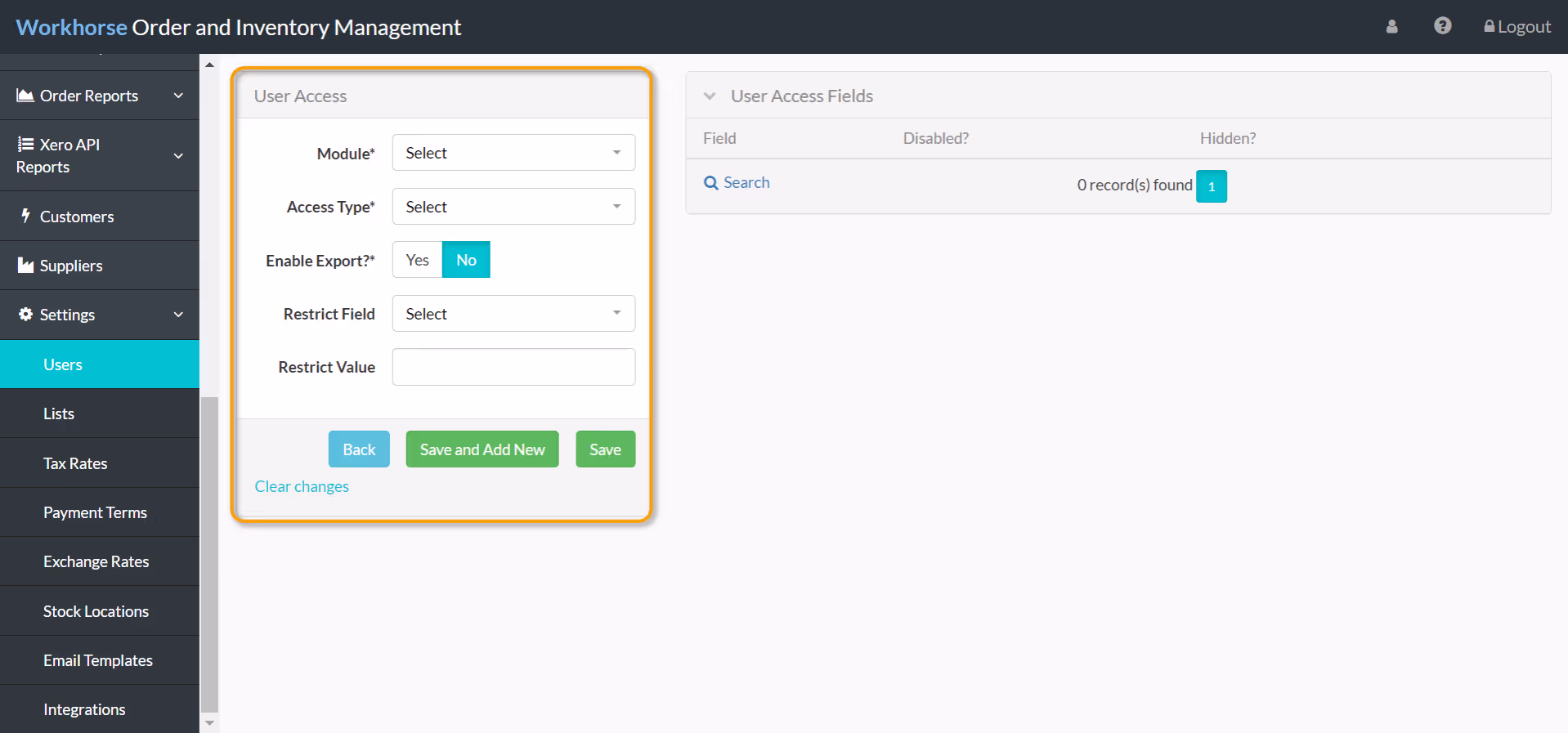Click the Field column header
The height and width of the screenshot is (733, 1568).
click(x=719, y=138)
